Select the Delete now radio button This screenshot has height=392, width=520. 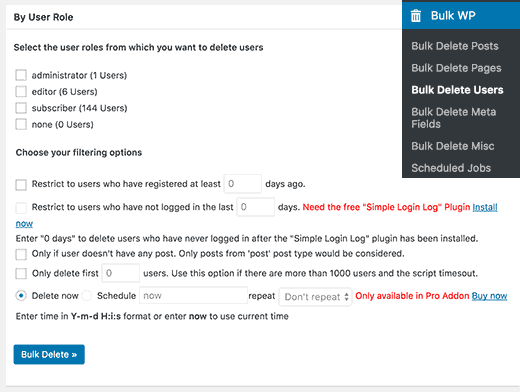click(x=21, y=296)
